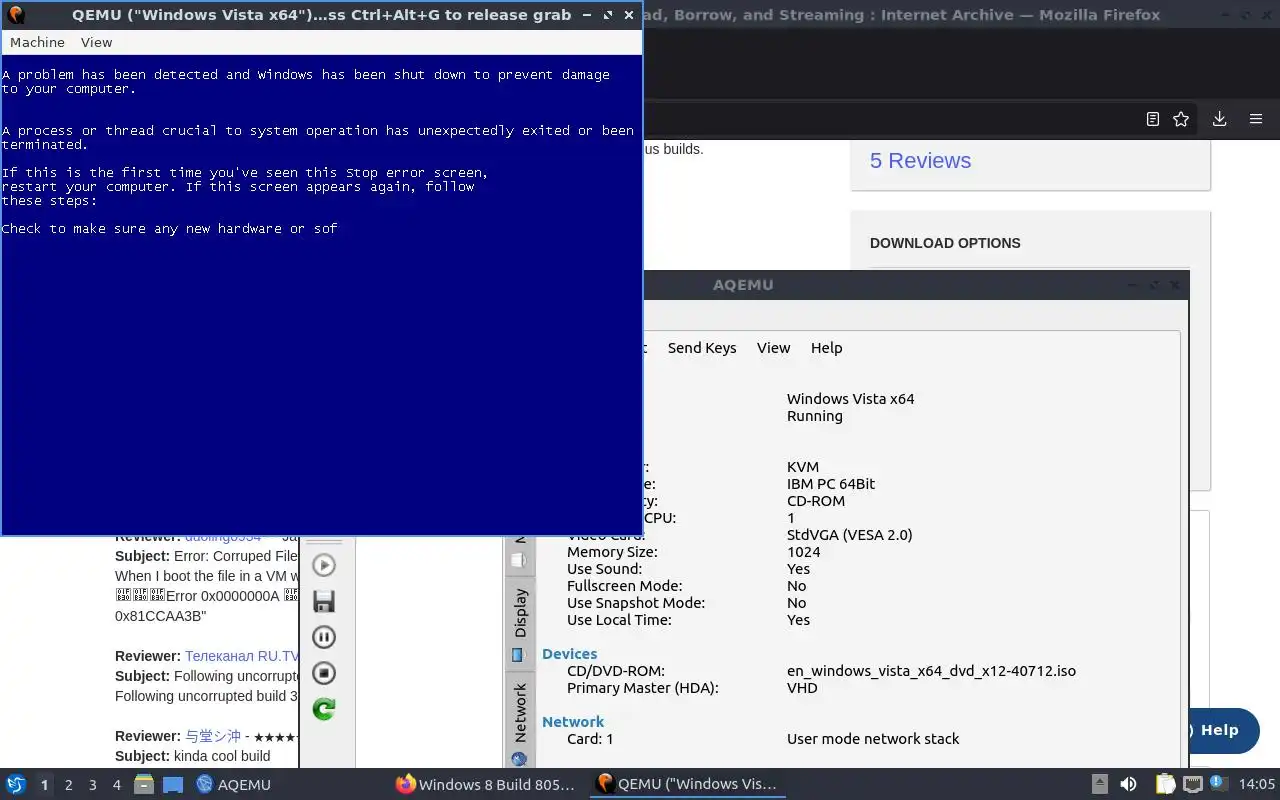The image size is (1280, 800).
Task: Open the Firefox hamburger application menu
Action: click(1256, 119)
